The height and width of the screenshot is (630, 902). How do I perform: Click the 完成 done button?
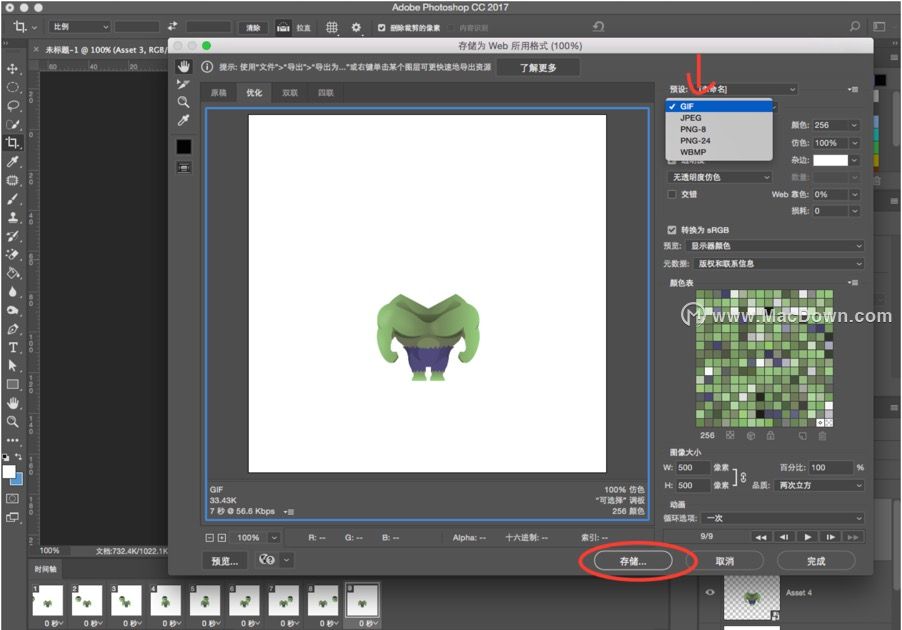pos(816,561)
